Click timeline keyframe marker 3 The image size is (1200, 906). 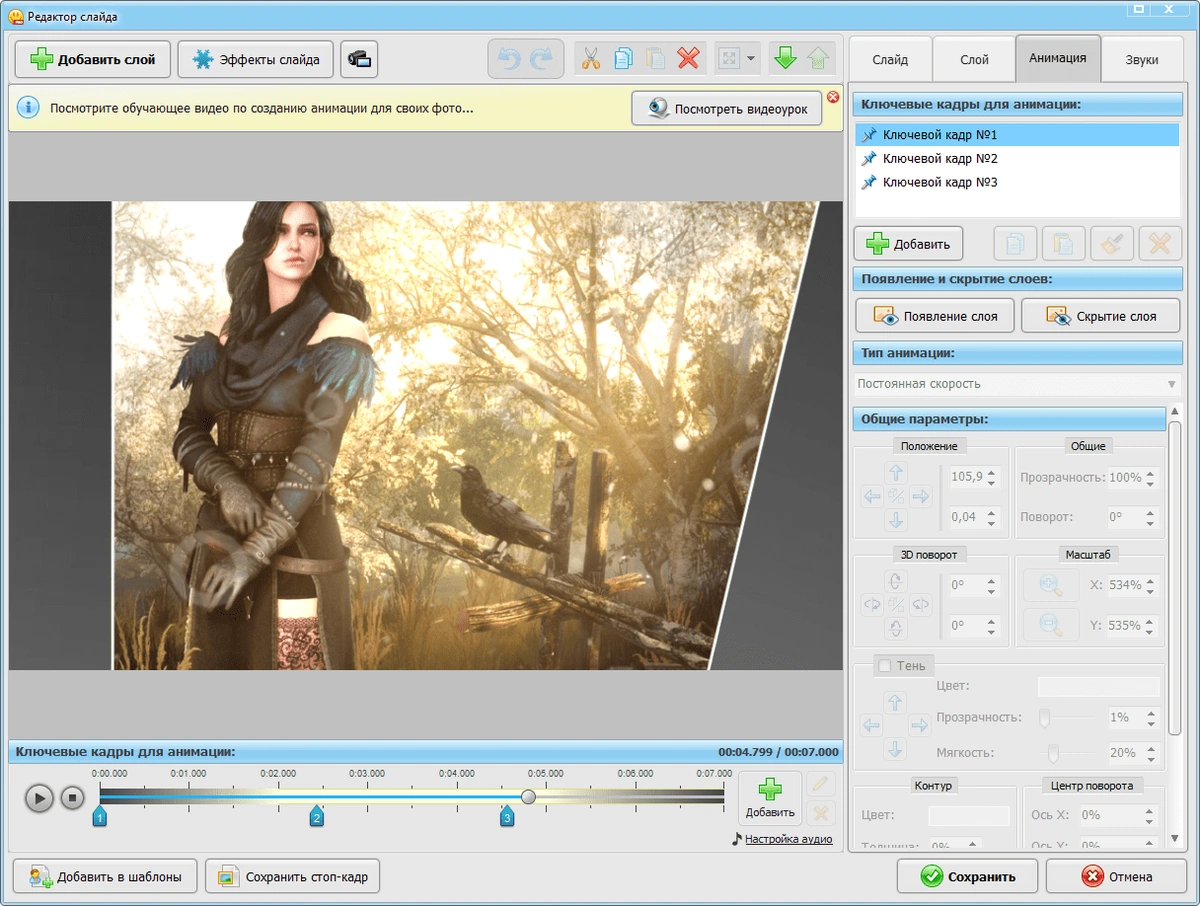coord(507,817)
